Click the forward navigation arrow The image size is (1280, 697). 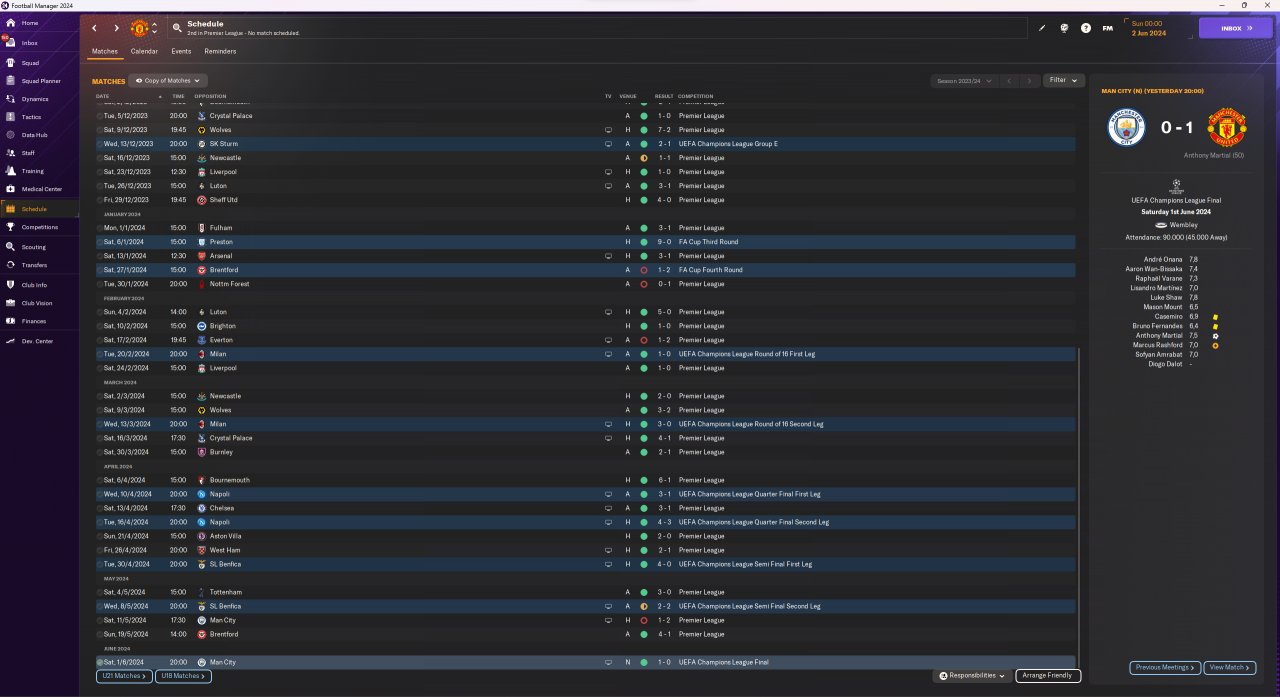[116, 28]
